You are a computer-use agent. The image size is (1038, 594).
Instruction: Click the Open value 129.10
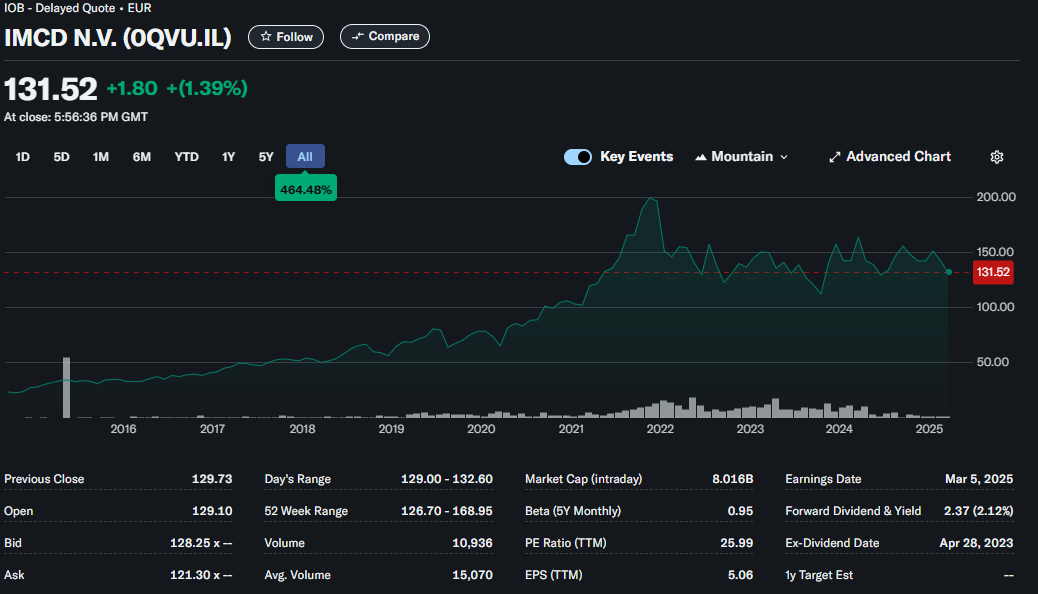point(212,511)
